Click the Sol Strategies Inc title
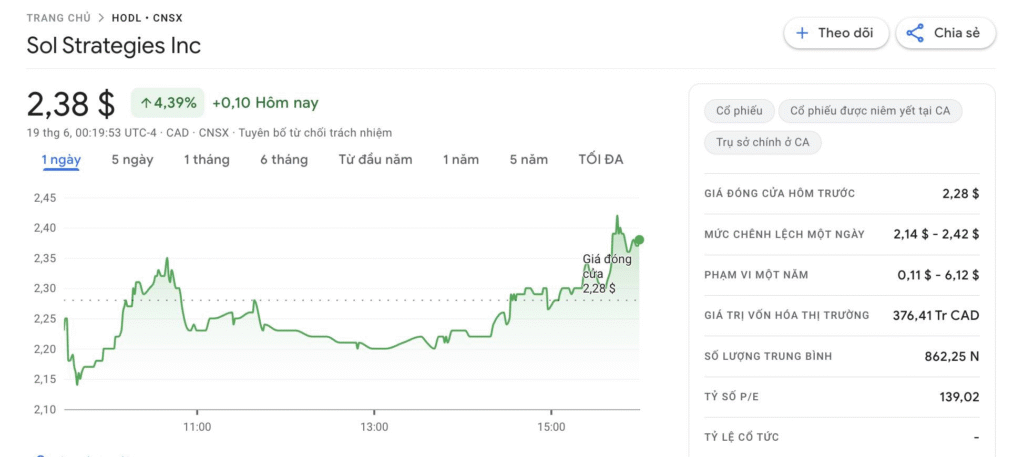The width and height of the screenshot is (1024, 457). pyautogui.click(x=114, y=46)
